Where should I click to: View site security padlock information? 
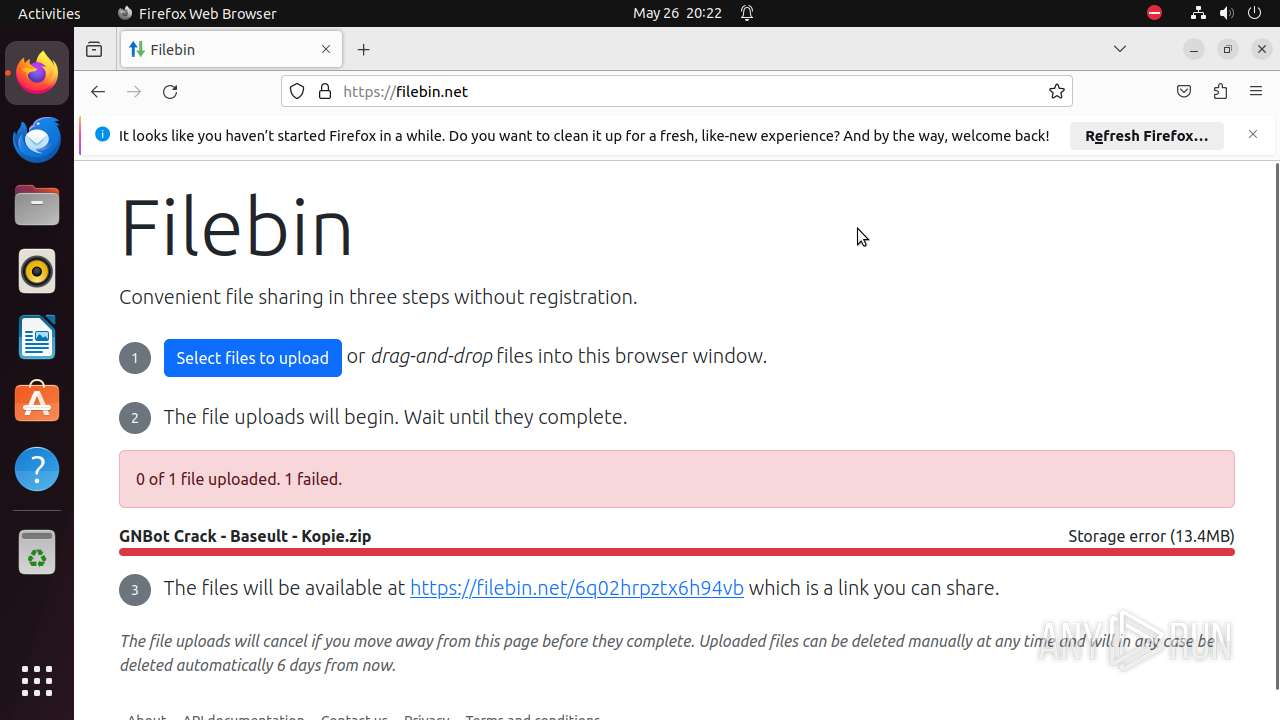[x=324, y=91]
